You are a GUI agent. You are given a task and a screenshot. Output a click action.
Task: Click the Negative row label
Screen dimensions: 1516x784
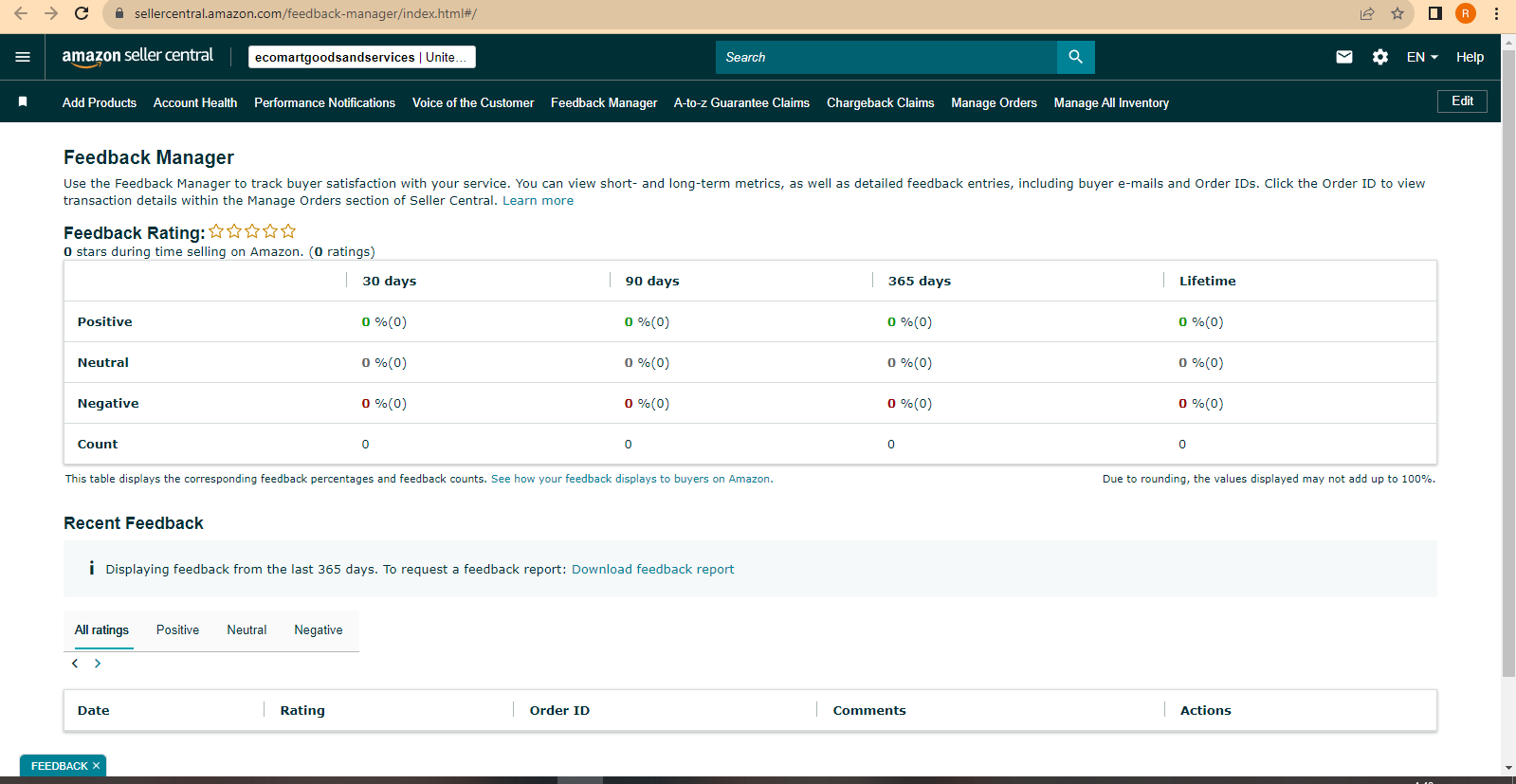click(x=108, y=403)
